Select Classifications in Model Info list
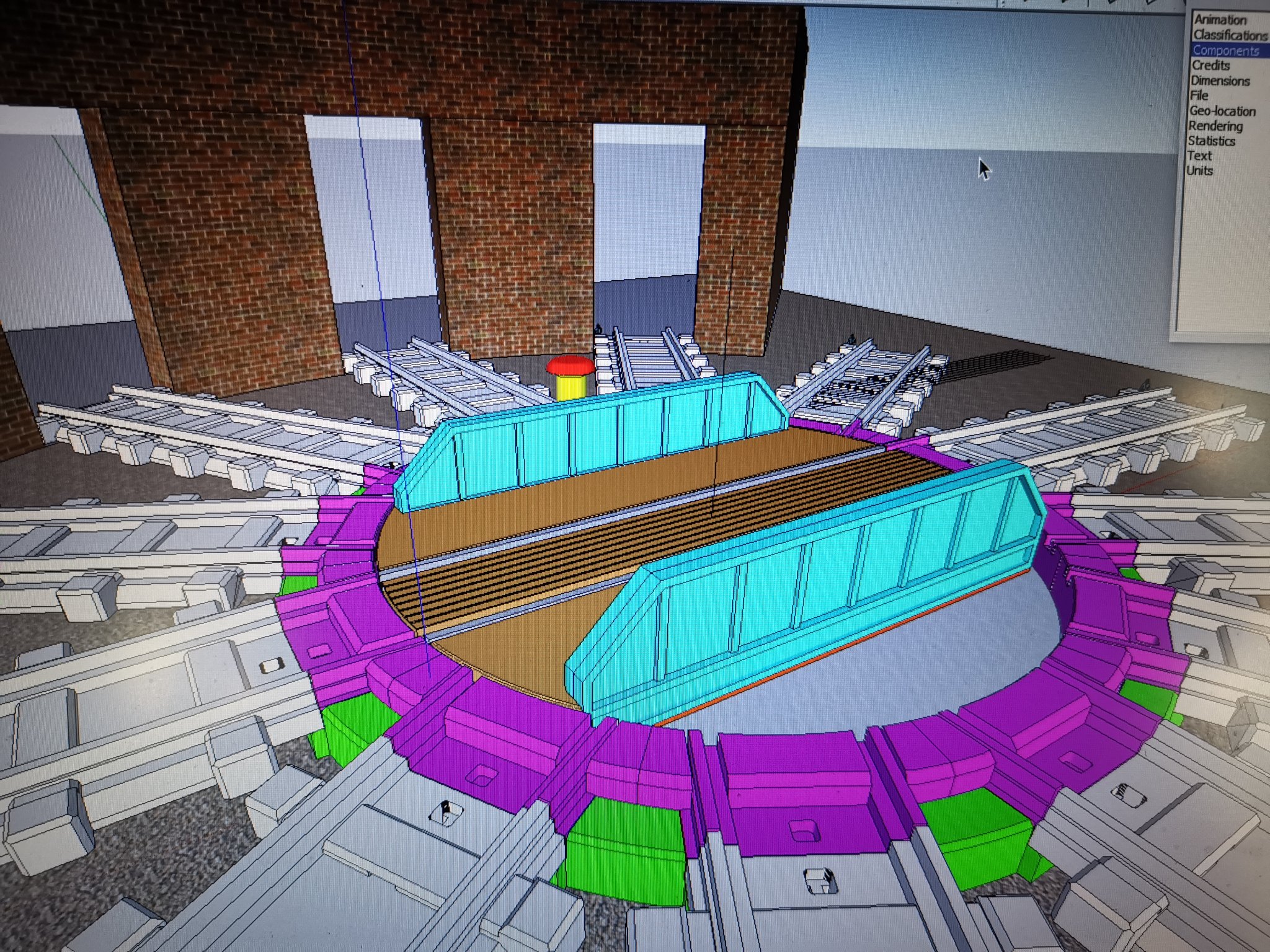The height and width of the screenshot is (952, 1270). pos(1230,35)
